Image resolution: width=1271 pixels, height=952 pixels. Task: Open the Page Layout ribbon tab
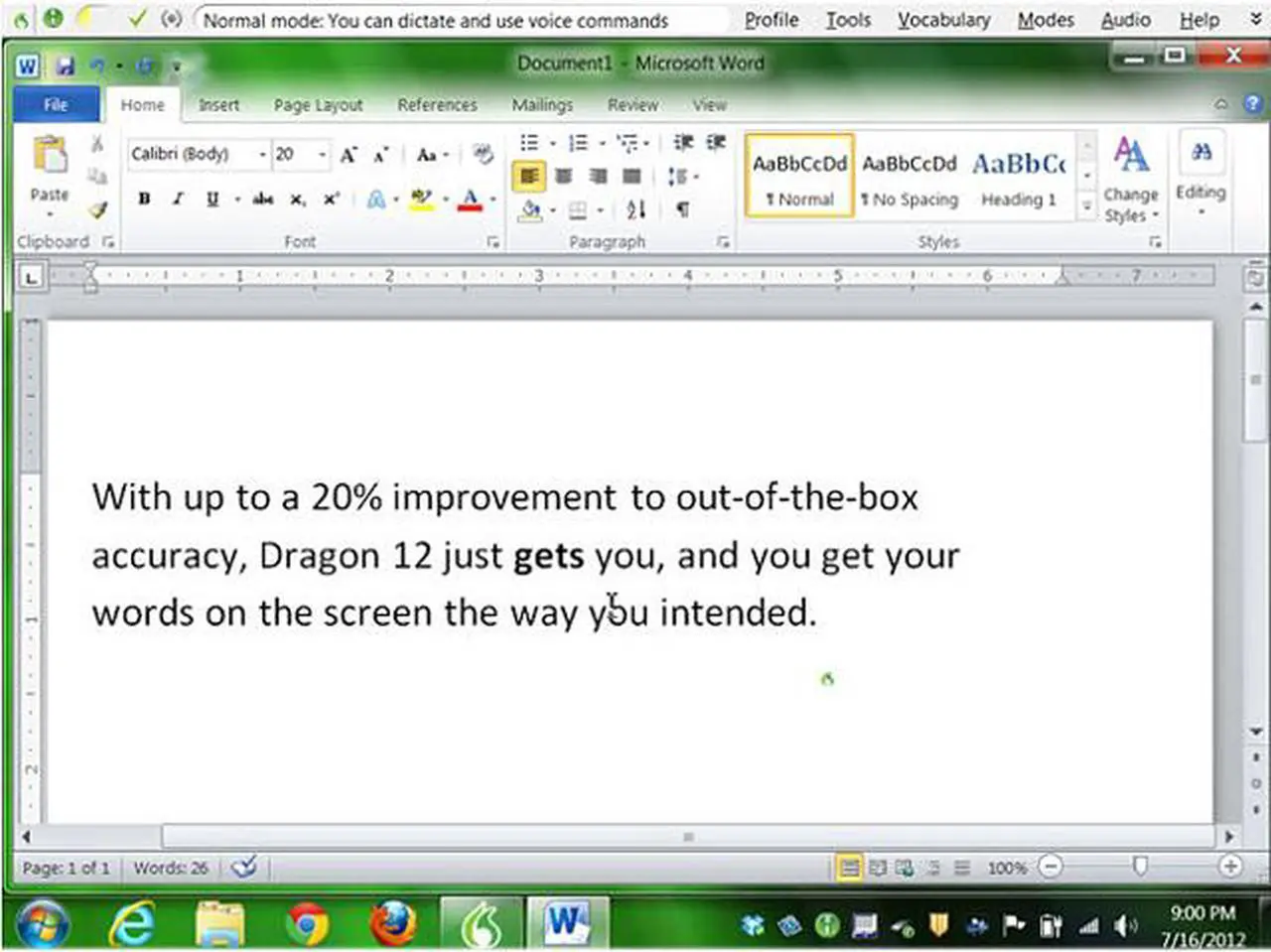pos(318,104)
